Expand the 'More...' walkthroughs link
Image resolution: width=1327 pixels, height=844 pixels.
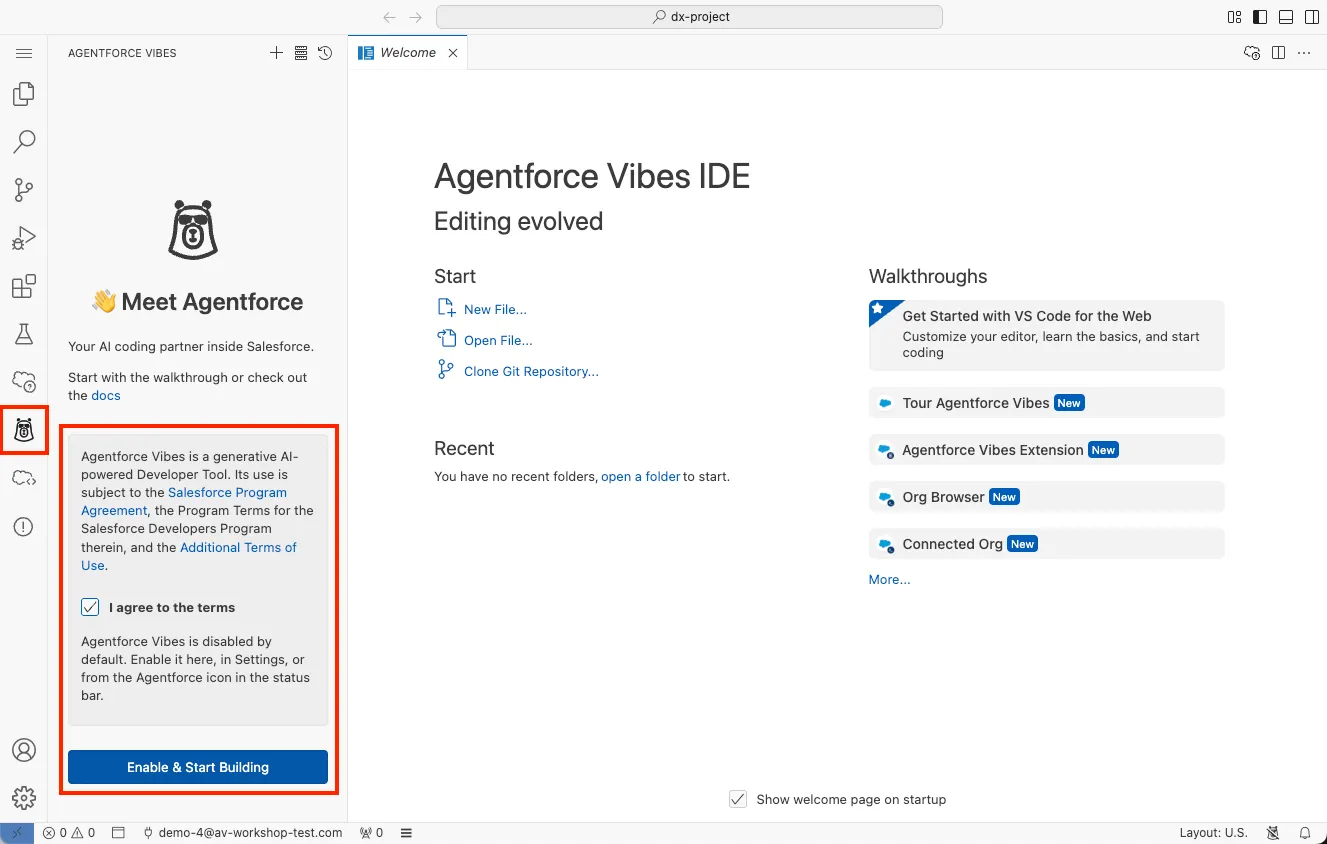click(x=889, y=579)
